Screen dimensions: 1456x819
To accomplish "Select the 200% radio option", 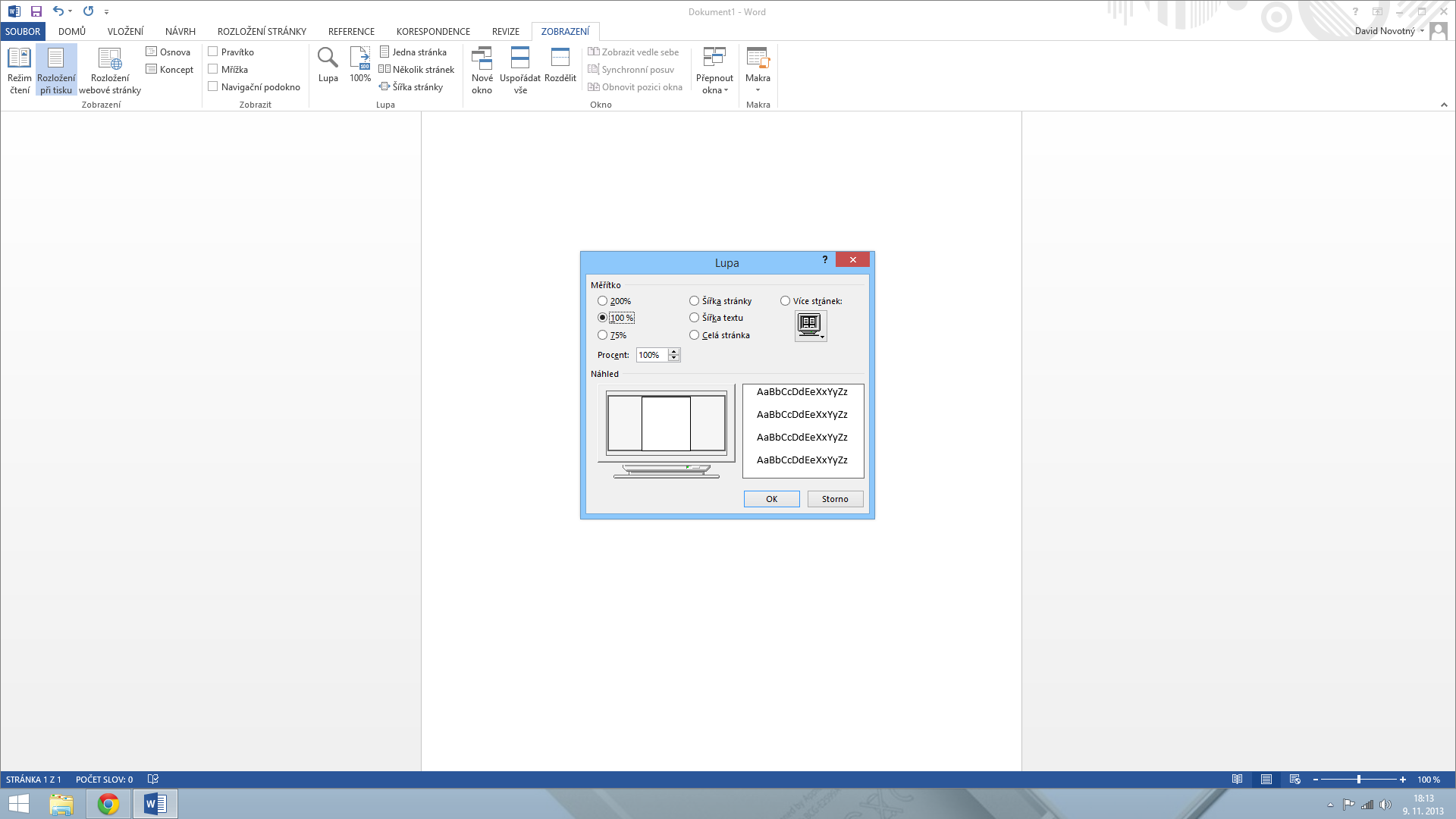I will click(x=602, y=301).
